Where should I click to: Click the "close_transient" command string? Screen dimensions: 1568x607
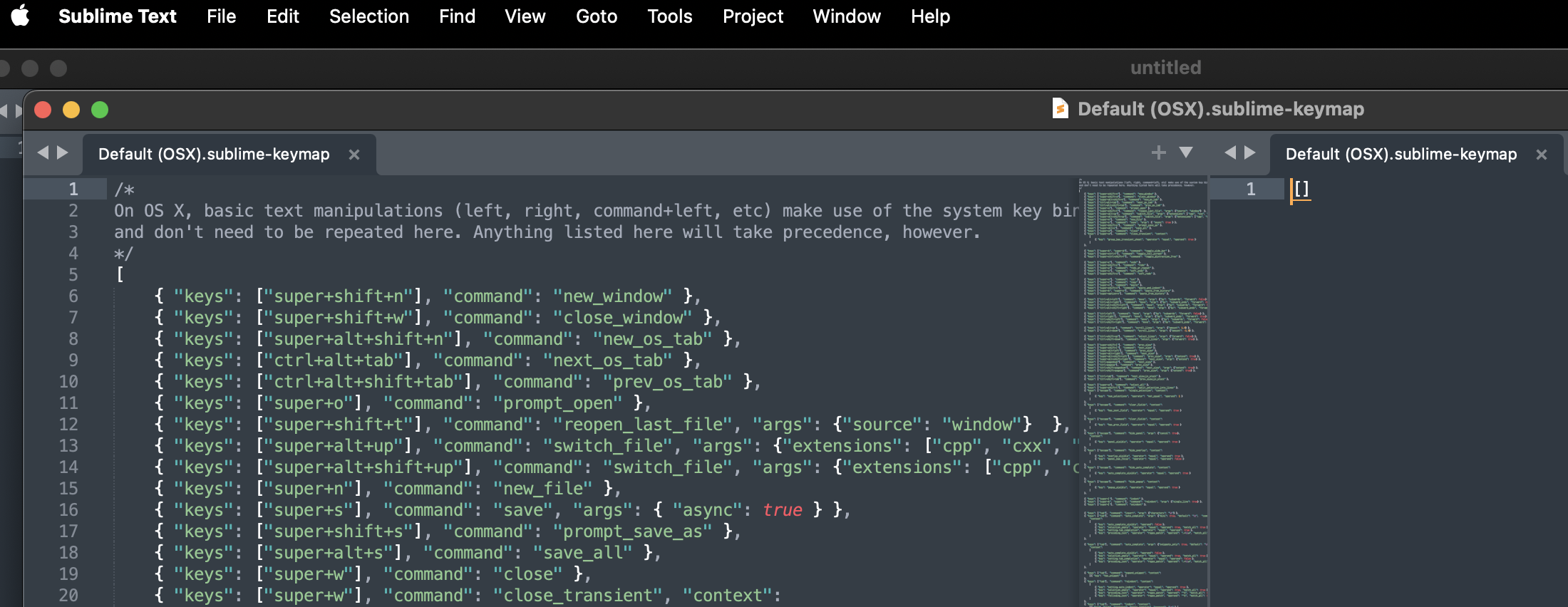pyautogui.click(x=578, y=596)
